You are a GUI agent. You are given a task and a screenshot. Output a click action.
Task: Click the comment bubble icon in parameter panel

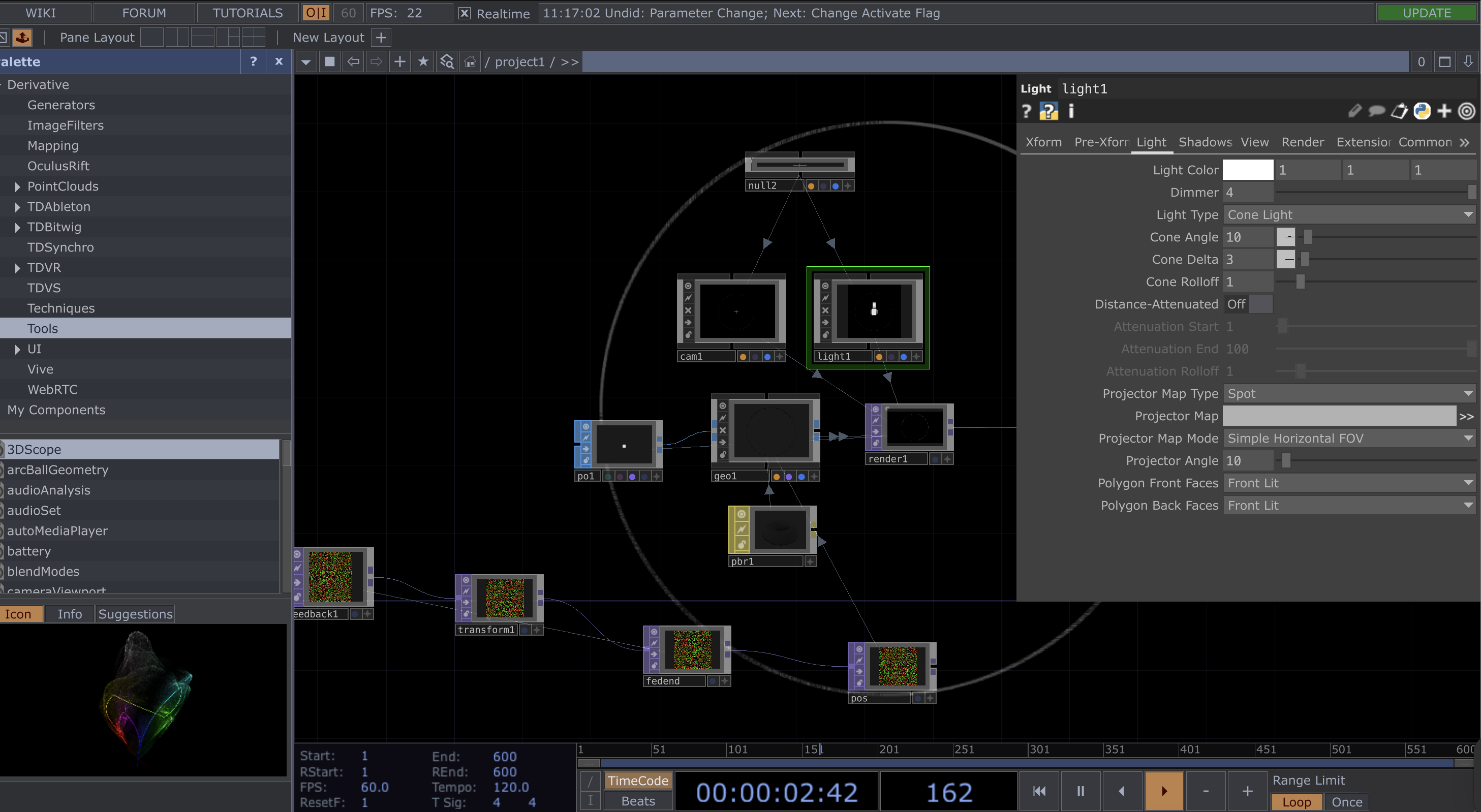(1376, 111)
